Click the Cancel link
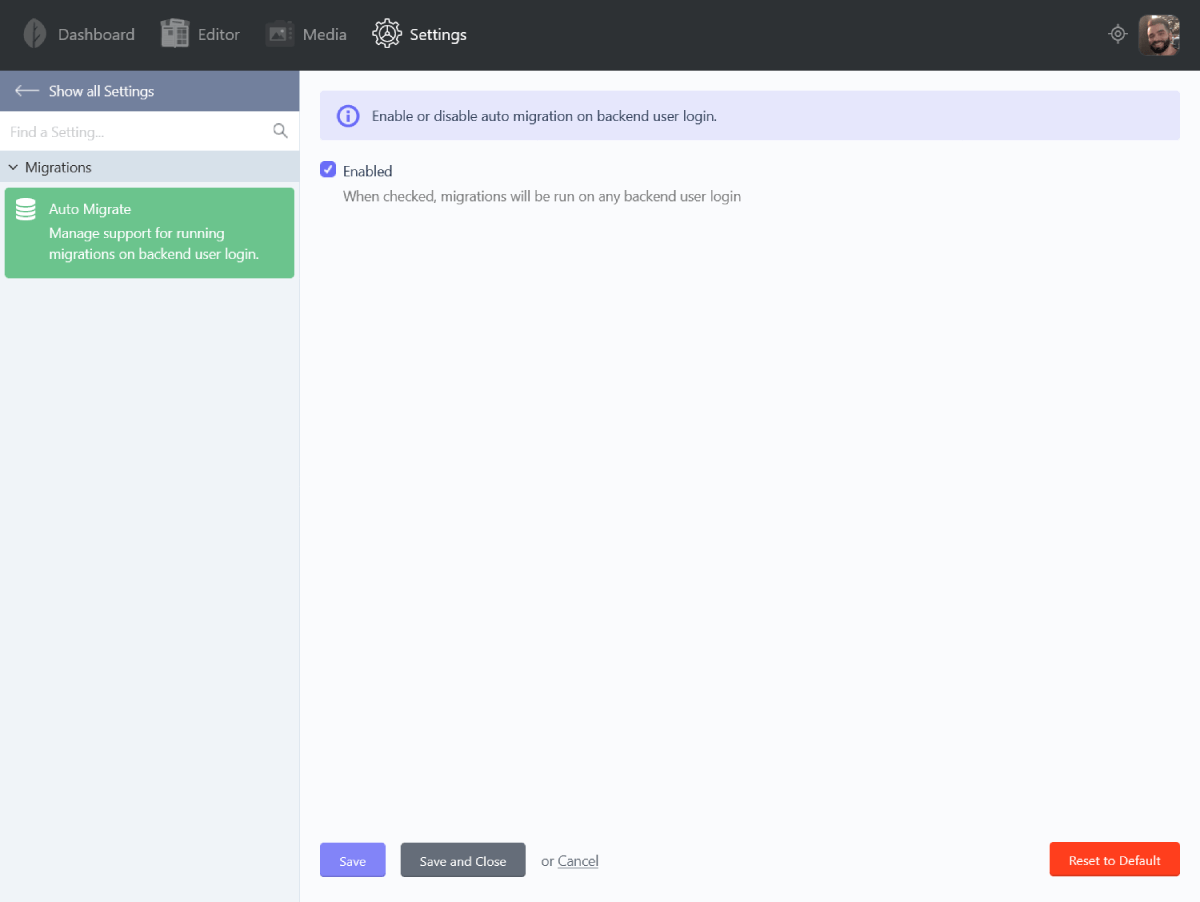Image resolution: width=1200 pixels, height=902 pixels. pyautogui.click(x=578, y=861)
